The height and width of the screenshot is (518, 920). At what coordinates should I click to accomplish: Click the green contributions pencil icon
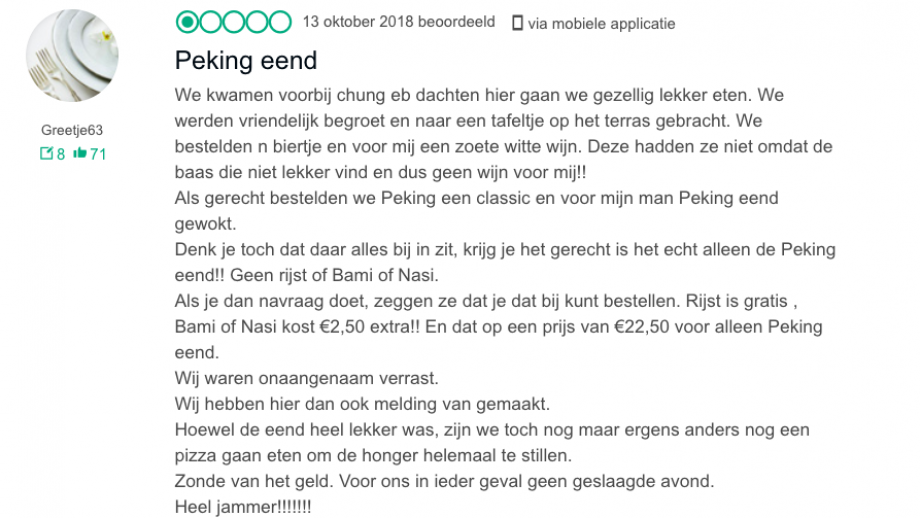tap(46, 154)
